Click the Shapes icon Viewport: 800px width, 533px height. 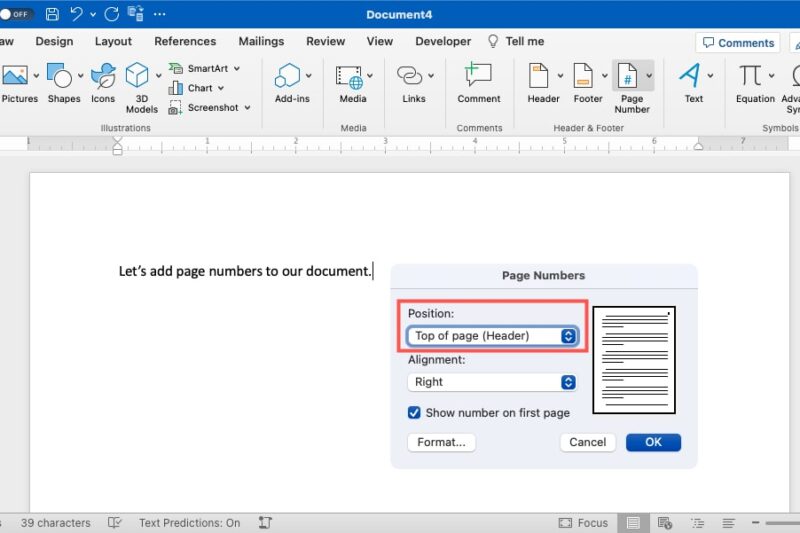coord(59,75)
